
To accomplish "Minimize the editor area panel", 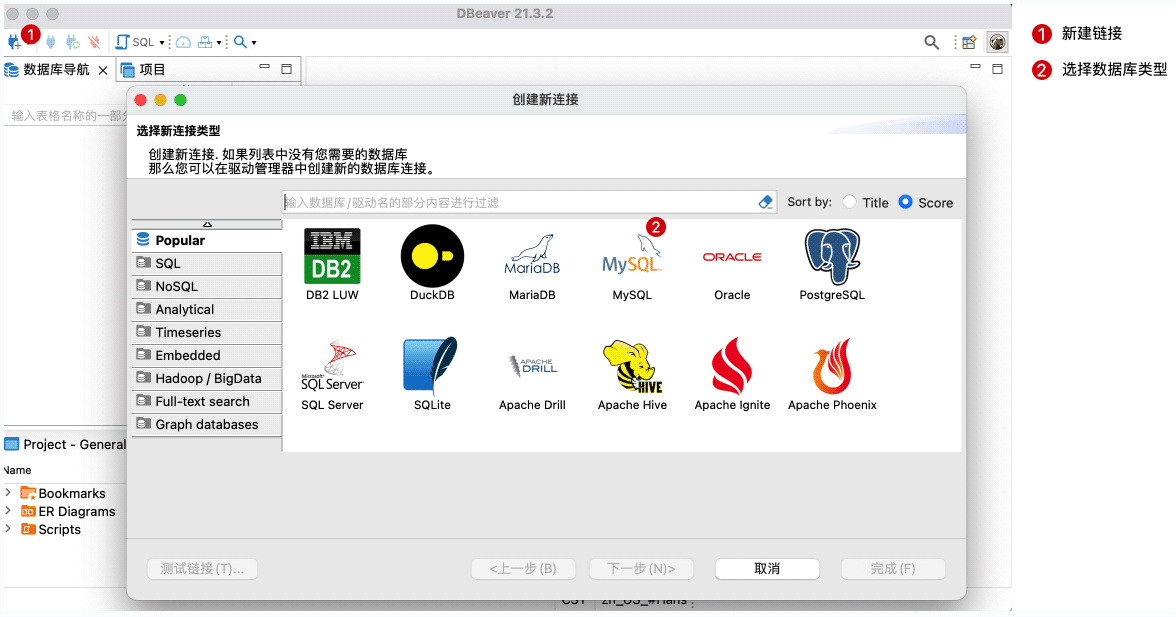I will click(975, 67).
